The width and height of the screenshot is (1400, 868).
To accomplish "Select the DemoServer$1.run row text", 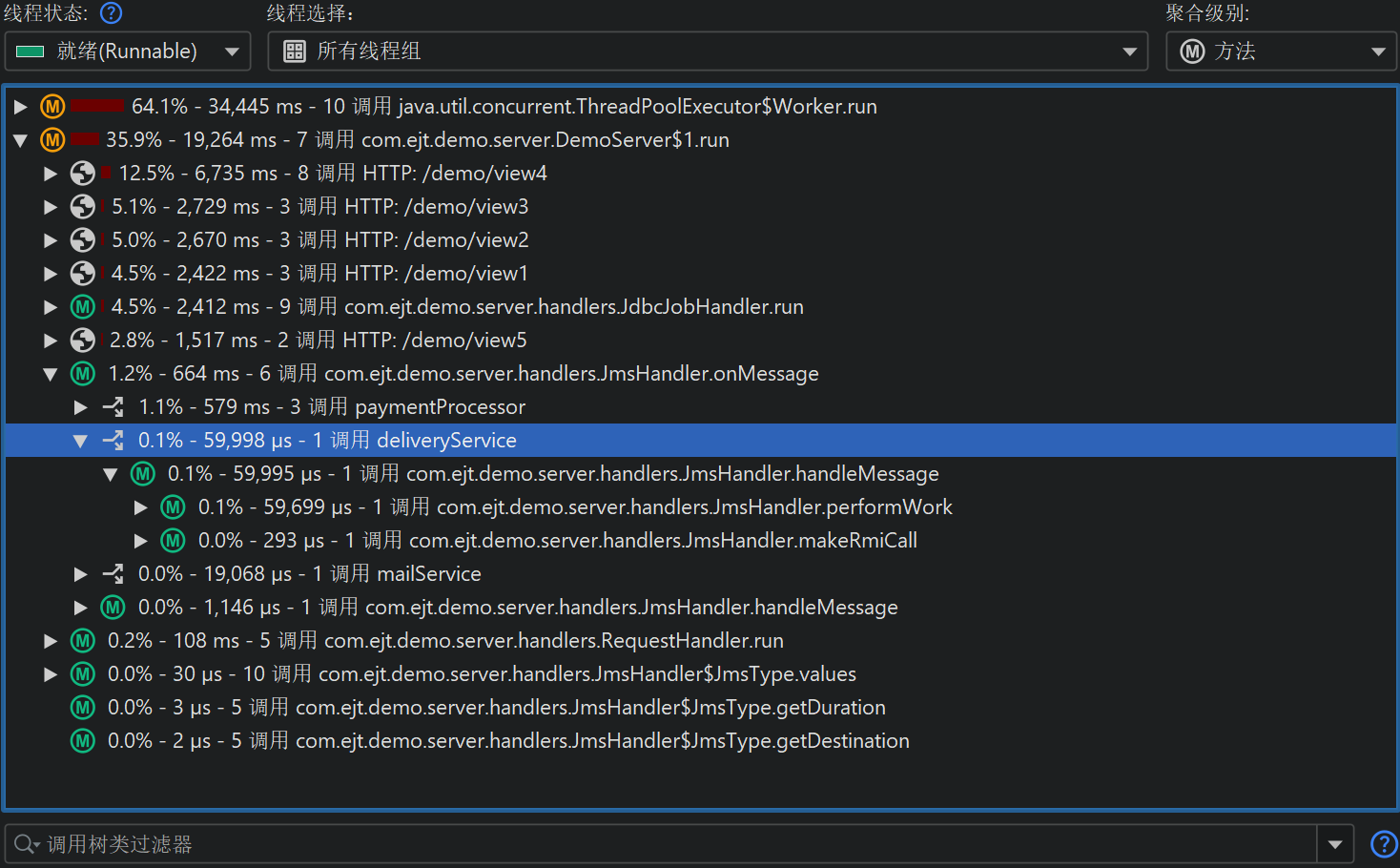I will pos(418,140).
